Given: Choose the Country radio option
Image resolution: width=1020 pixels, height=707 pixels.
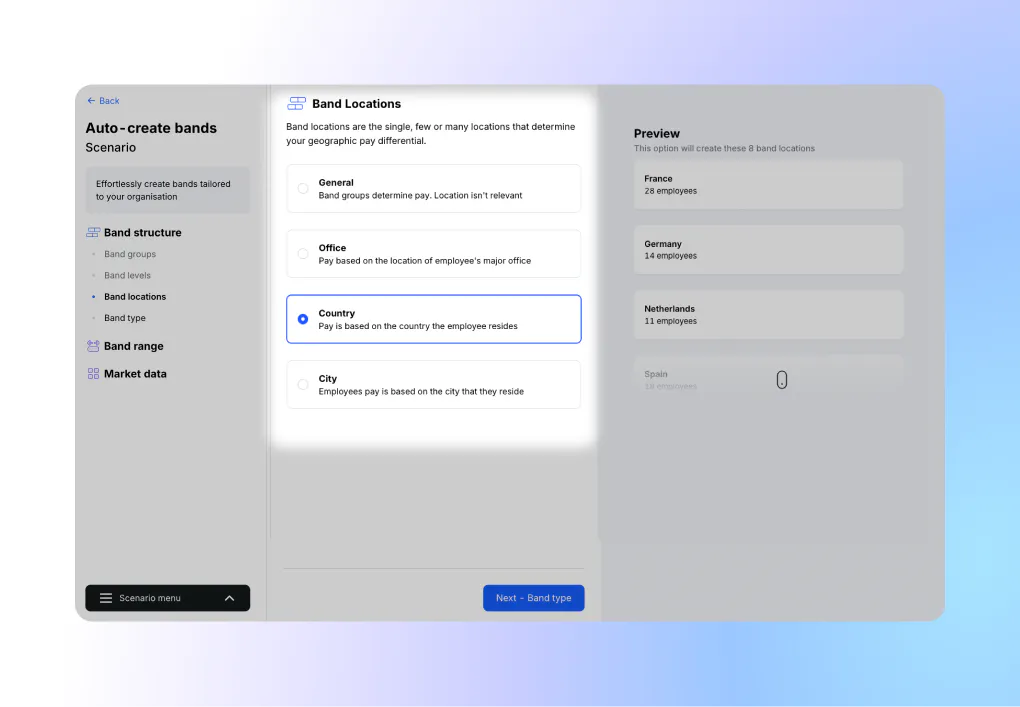Looking at the screenshot, I should (303, 319).
